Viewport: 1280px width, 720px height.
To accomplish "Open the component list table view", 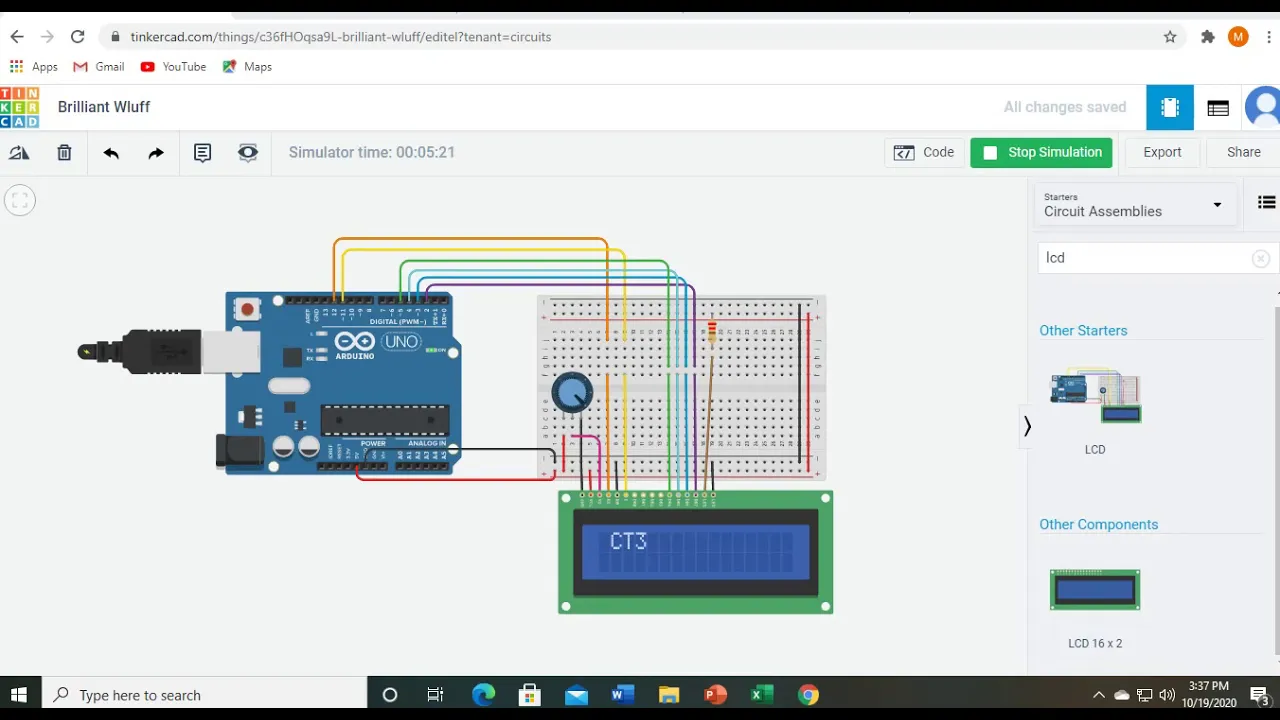I will pos(1218,108).
